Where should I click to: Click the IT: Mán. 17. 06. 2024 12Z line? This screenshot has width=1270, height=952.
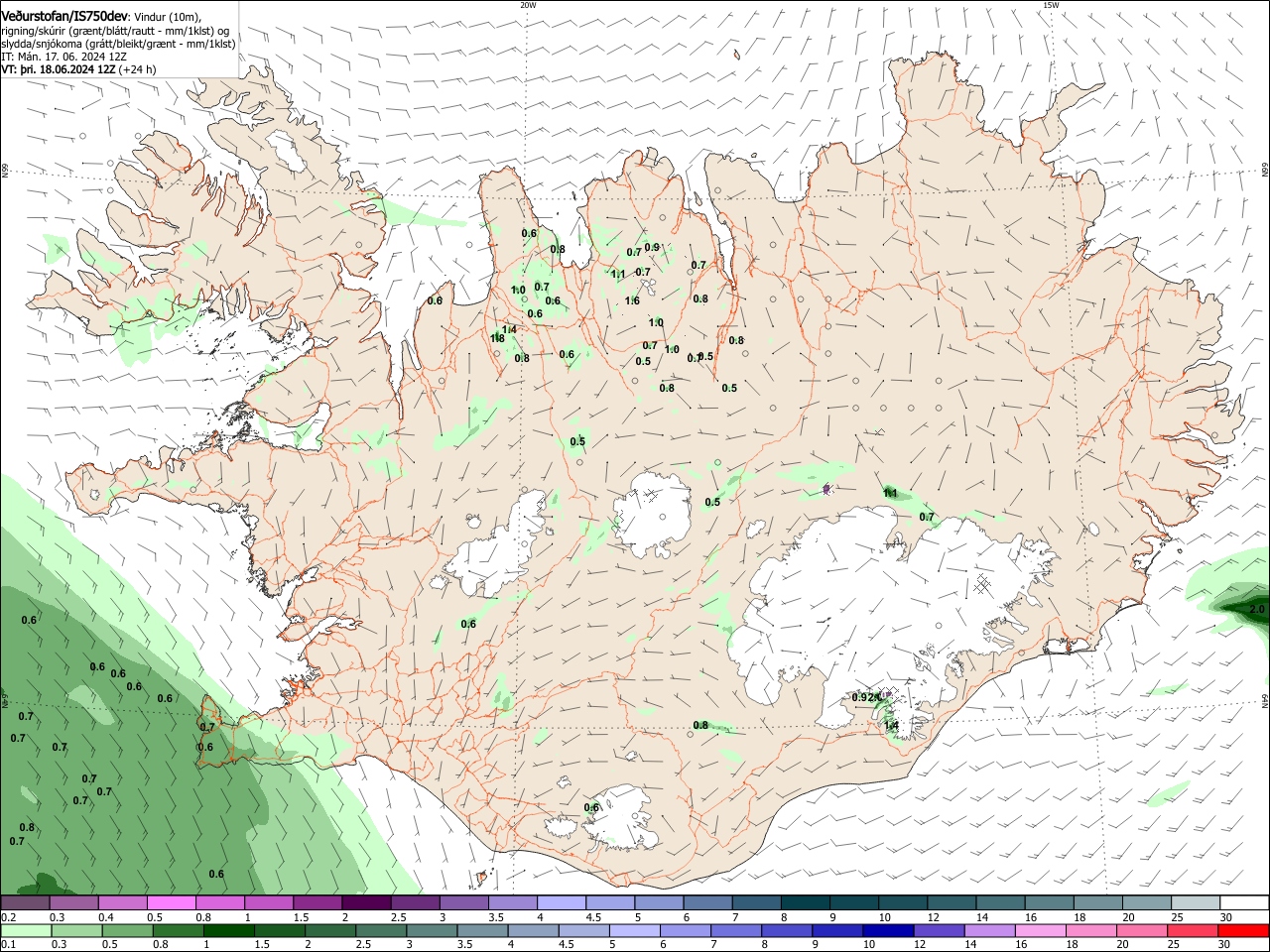click(x=63, y=57)
